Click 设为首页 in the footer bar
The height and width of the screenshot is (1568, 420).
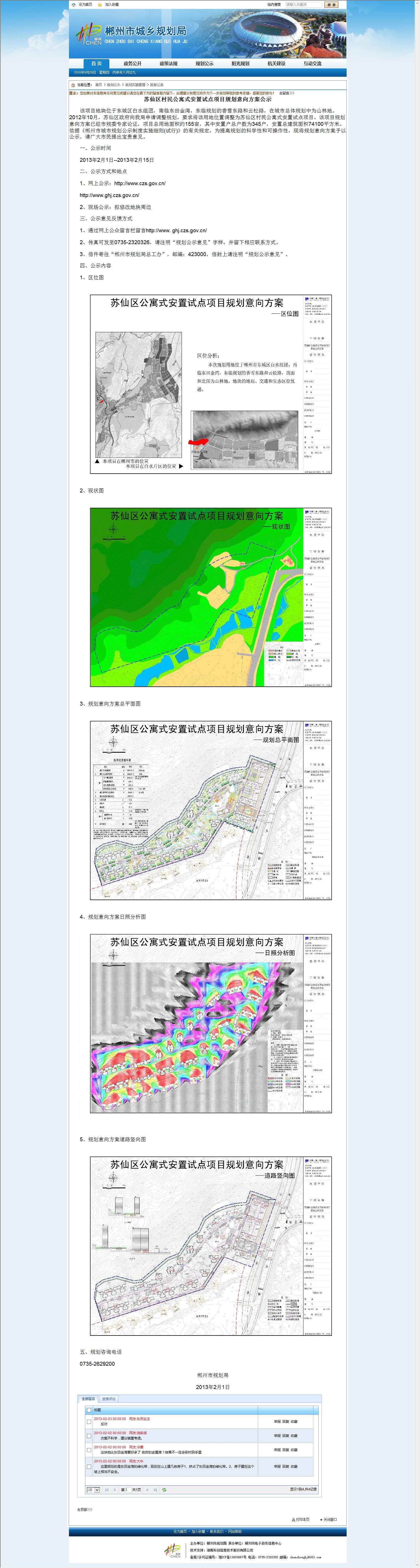click(x=181, y=1531)
